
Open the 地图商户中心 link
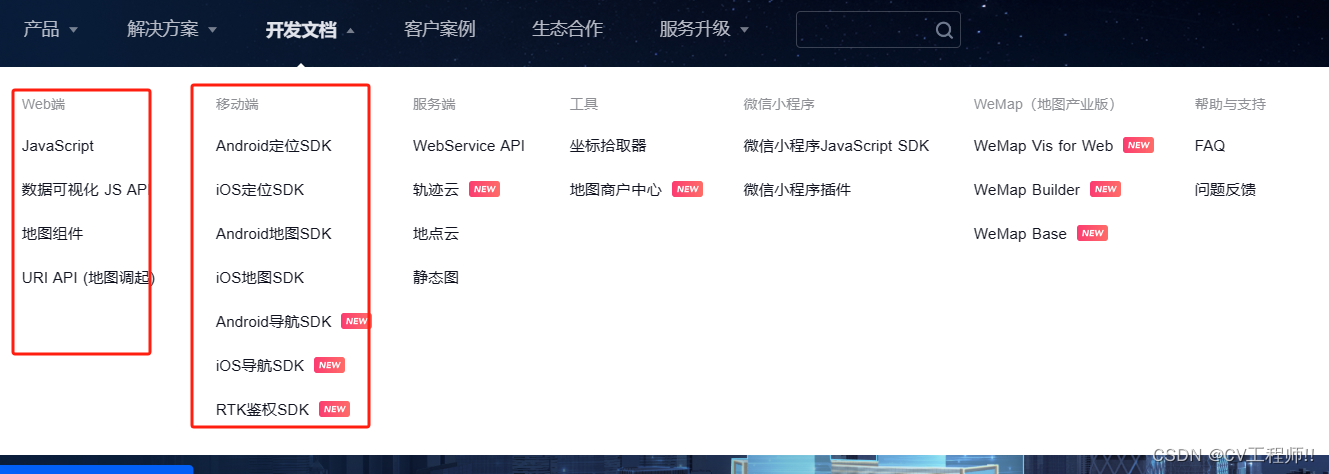point(616,190)
